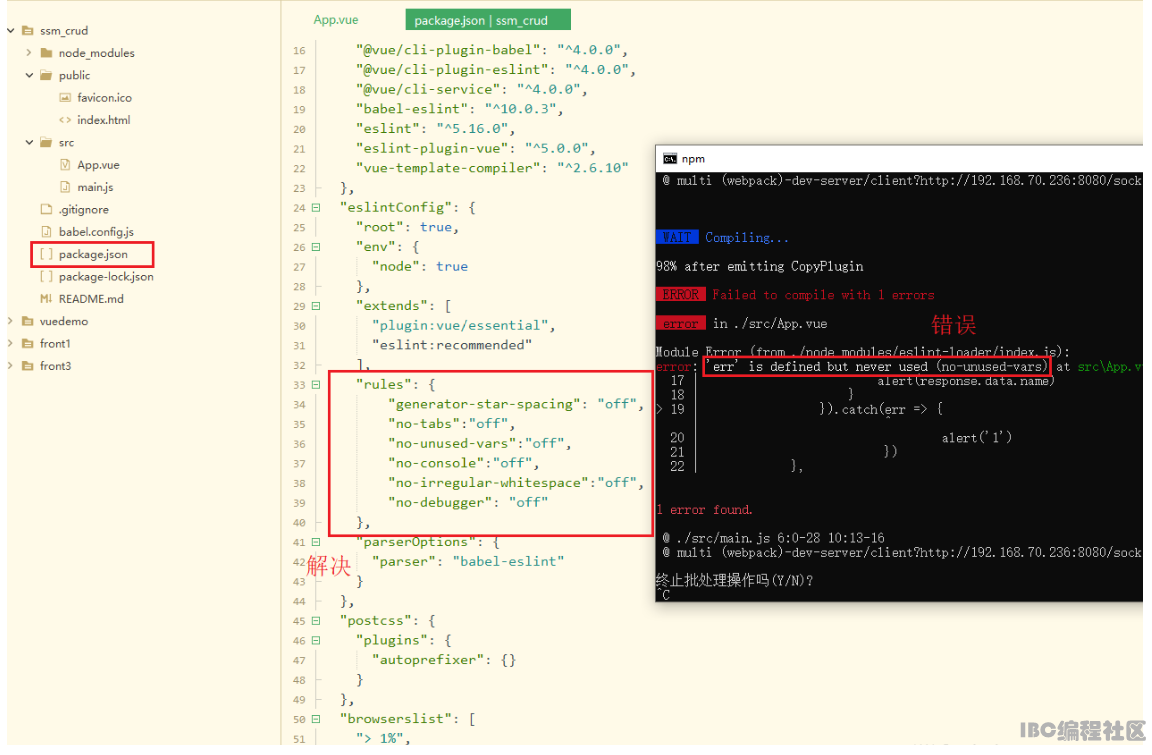Expand the front3 project
The width and height of the screenshot is (1152, 755).
click(10, 366)
